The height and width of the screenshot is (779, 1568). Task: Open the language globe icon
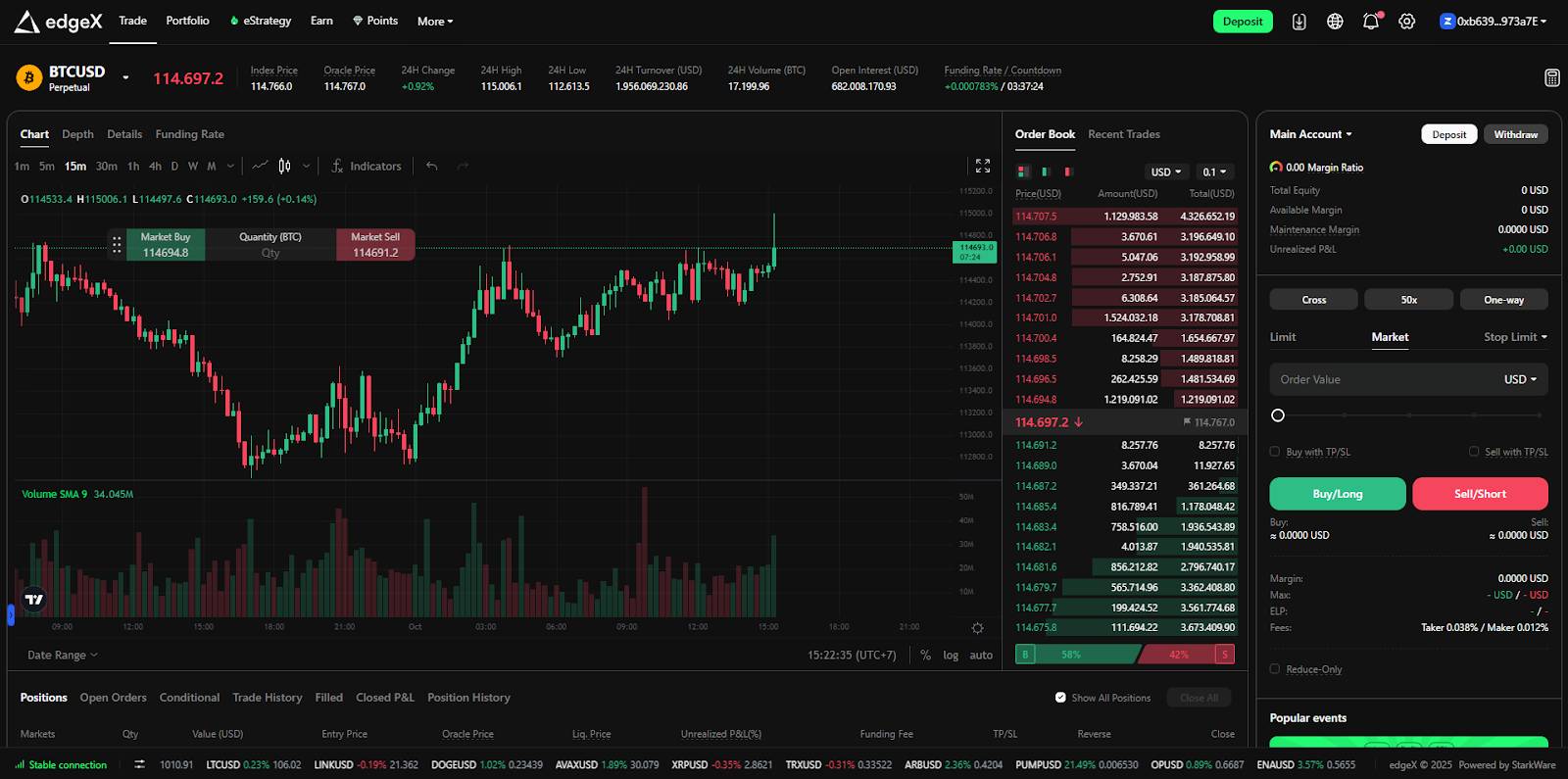pyautogui.click(x=1335, y=22)
